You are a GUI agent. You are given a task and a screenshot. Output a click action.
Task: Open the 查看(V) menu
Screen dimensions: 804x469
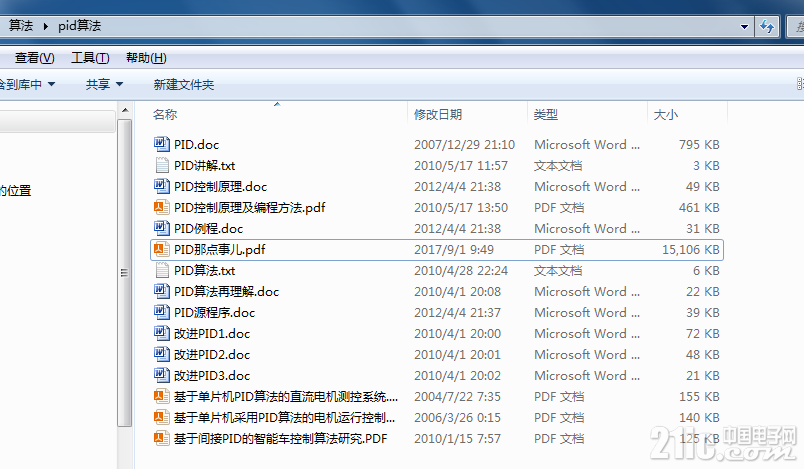pos(34,58)
